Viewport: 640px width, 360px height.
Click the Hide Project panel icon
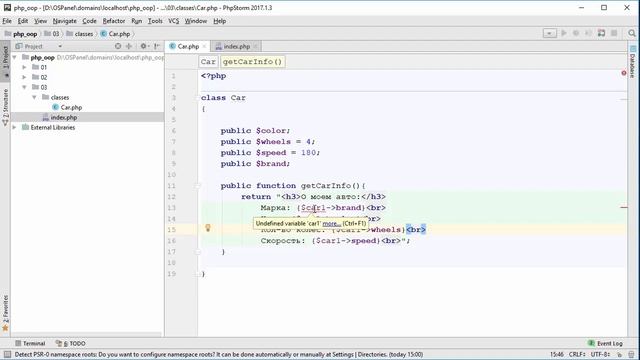click(x=157, y=46)
